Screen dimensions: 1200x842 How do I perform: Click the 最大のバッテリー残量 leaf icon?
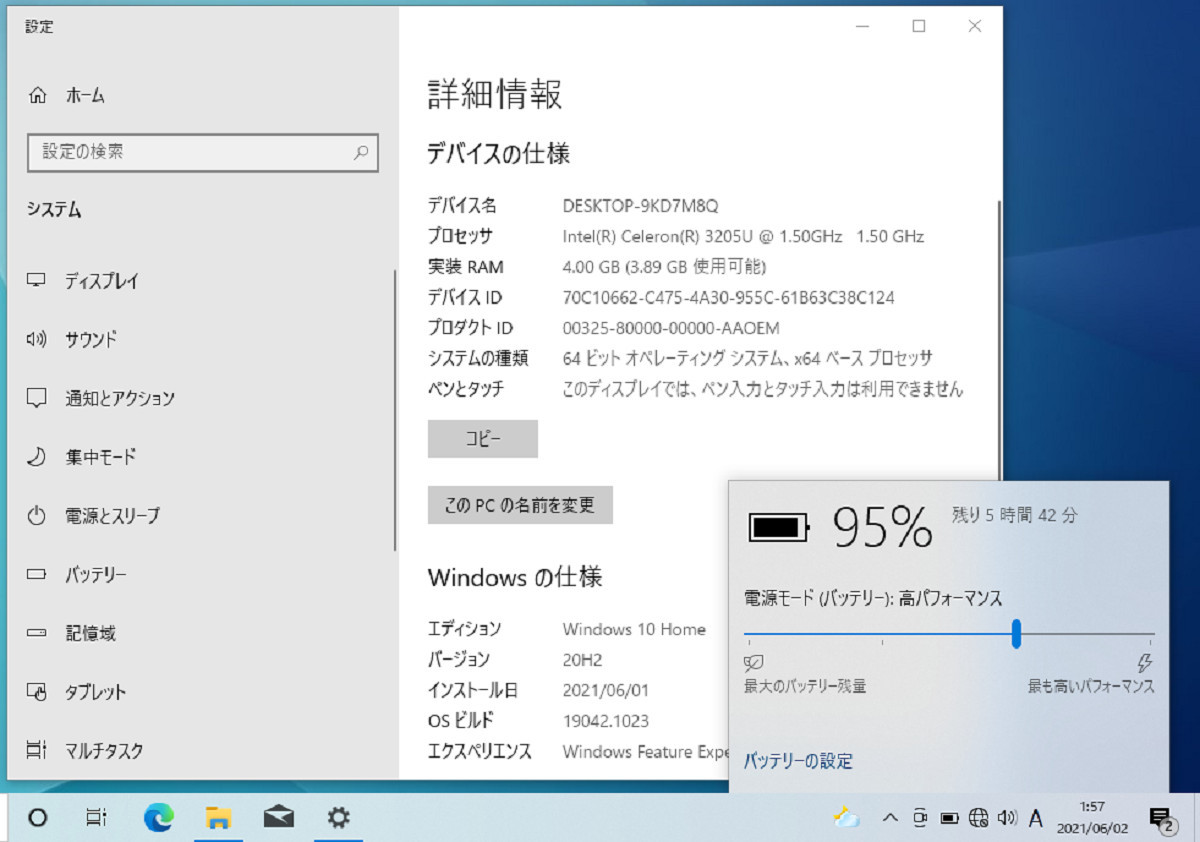point(754,663)
